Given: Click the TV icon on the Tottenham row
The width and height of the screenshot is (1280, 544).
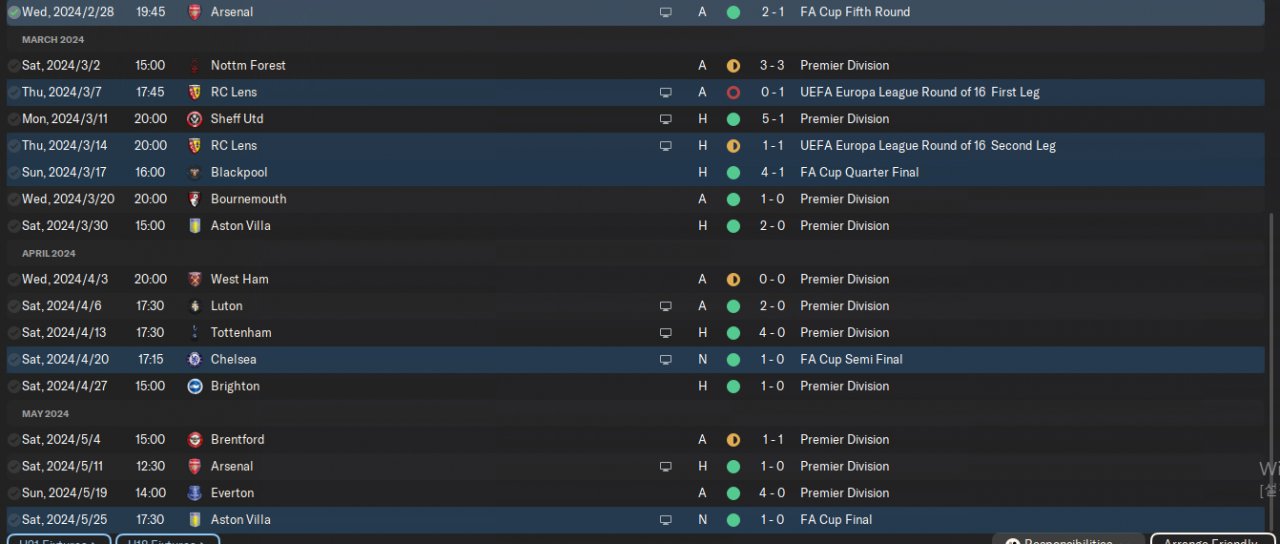Looking at the screenshot, I should point(666,333).
